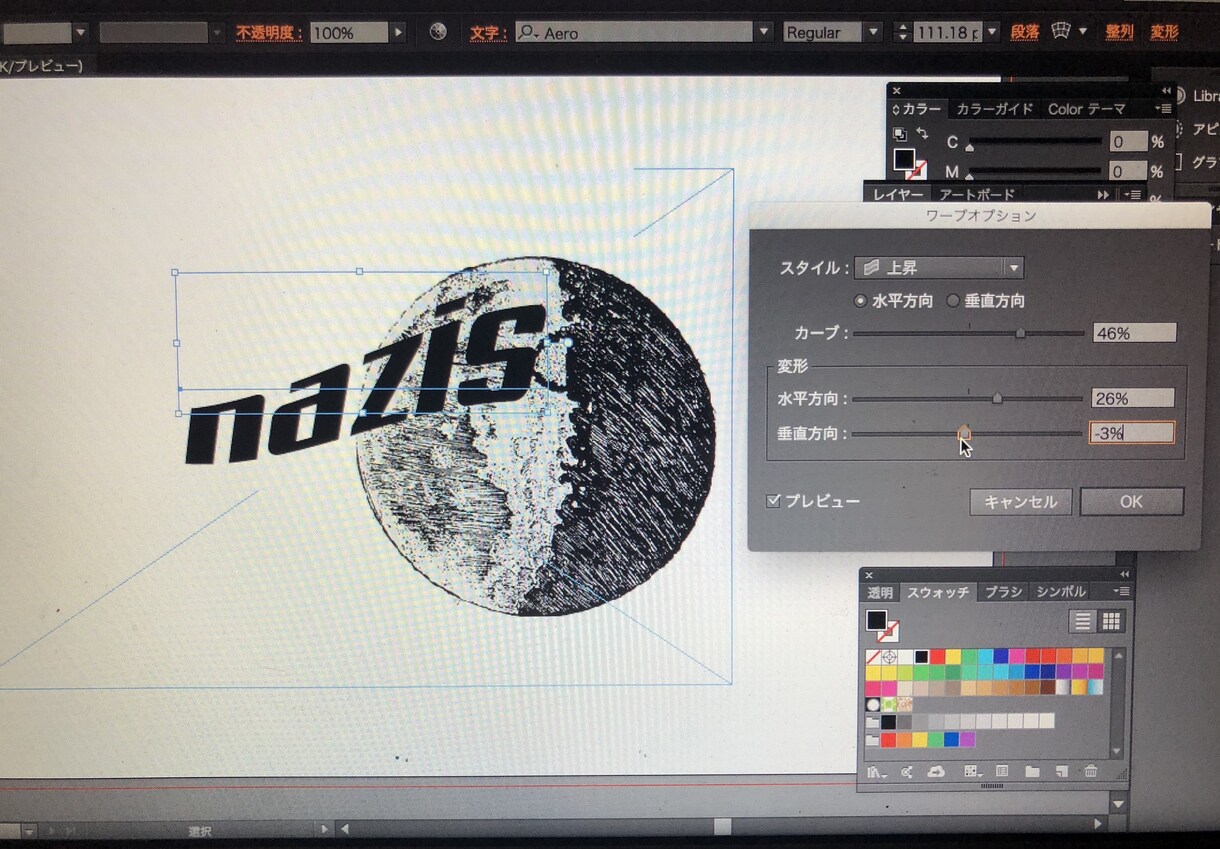Image resolution: width=1220 pixels, height=849 pixels.
Task: Create a New Color Group folder icon
Action: point(1032,772)
